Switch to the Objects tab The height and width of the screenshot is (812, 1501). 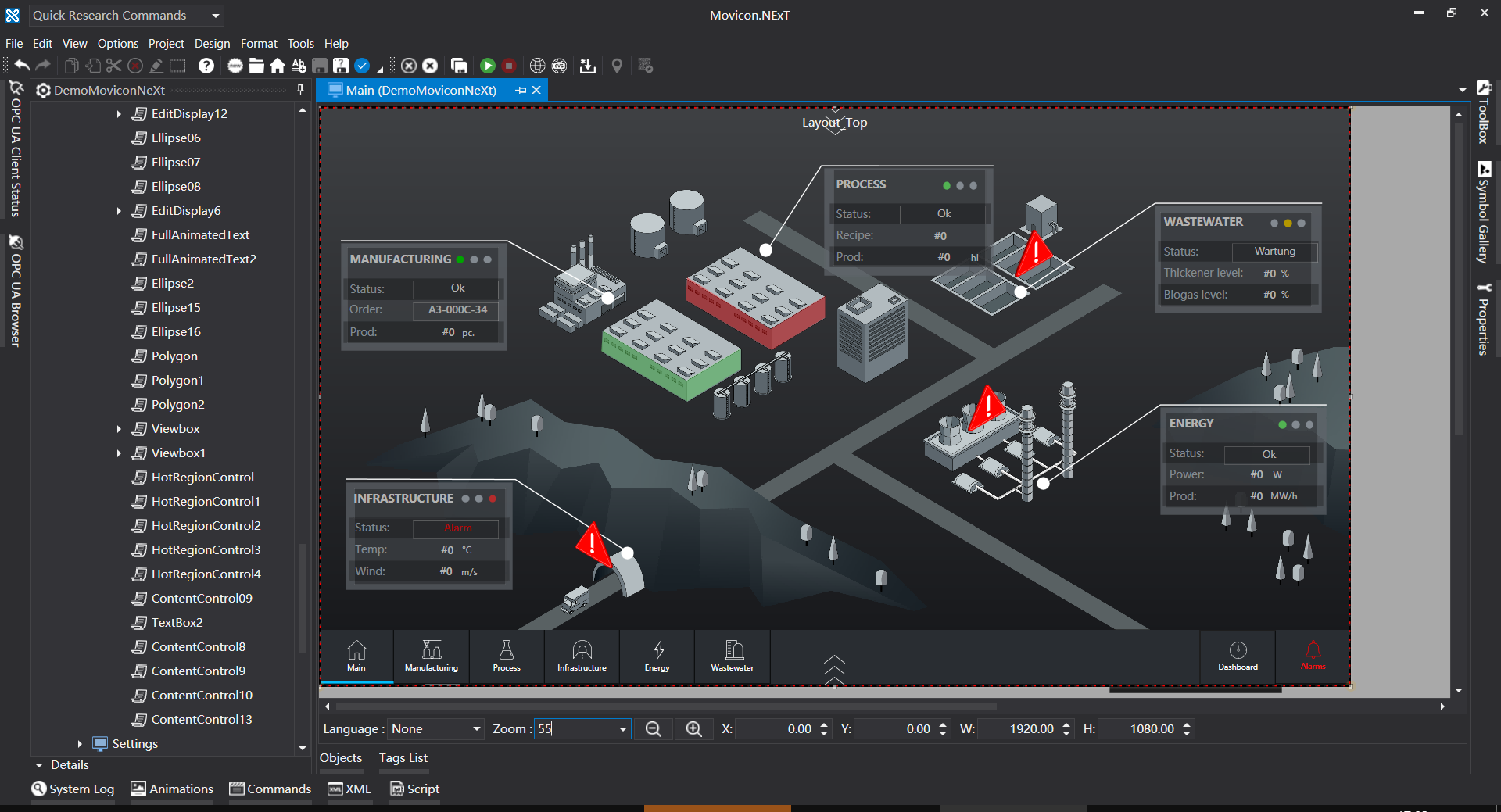pos(341,758)
